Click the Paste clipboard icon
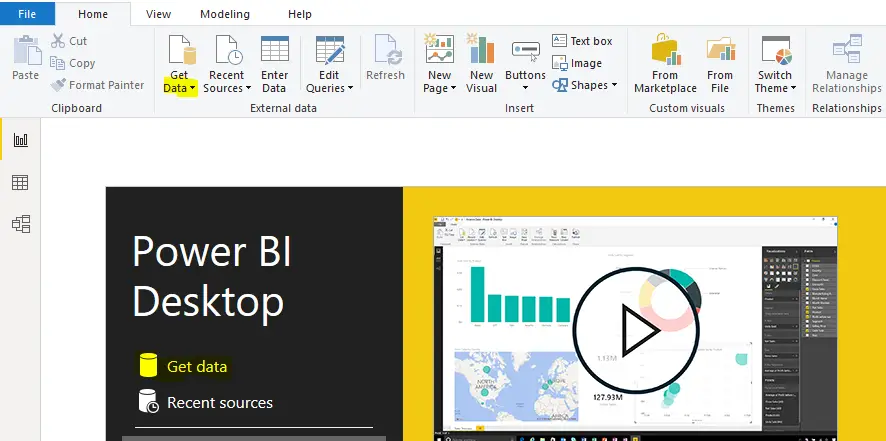The height and width of the screenshot is (441, 886). point(26,50)
